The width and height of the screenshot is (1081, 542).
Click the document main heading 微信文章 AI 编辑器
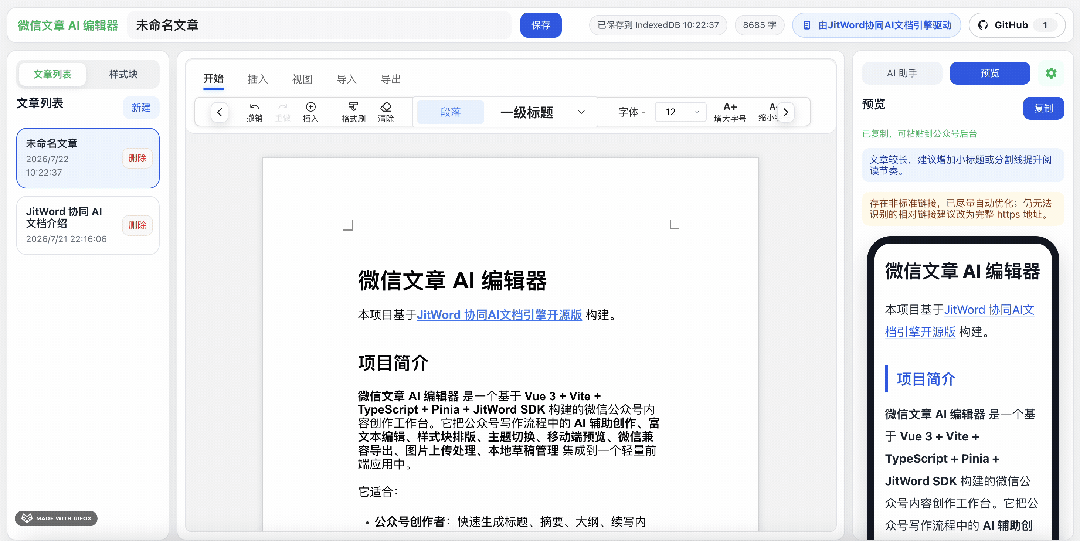pyautogui.click(x=452, y=281)
